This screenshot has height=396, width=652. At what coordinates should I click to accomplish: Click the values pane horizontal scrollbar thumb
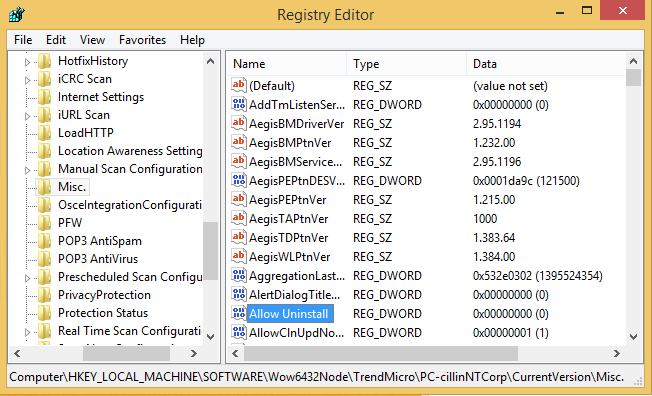(x=381, y=354)
